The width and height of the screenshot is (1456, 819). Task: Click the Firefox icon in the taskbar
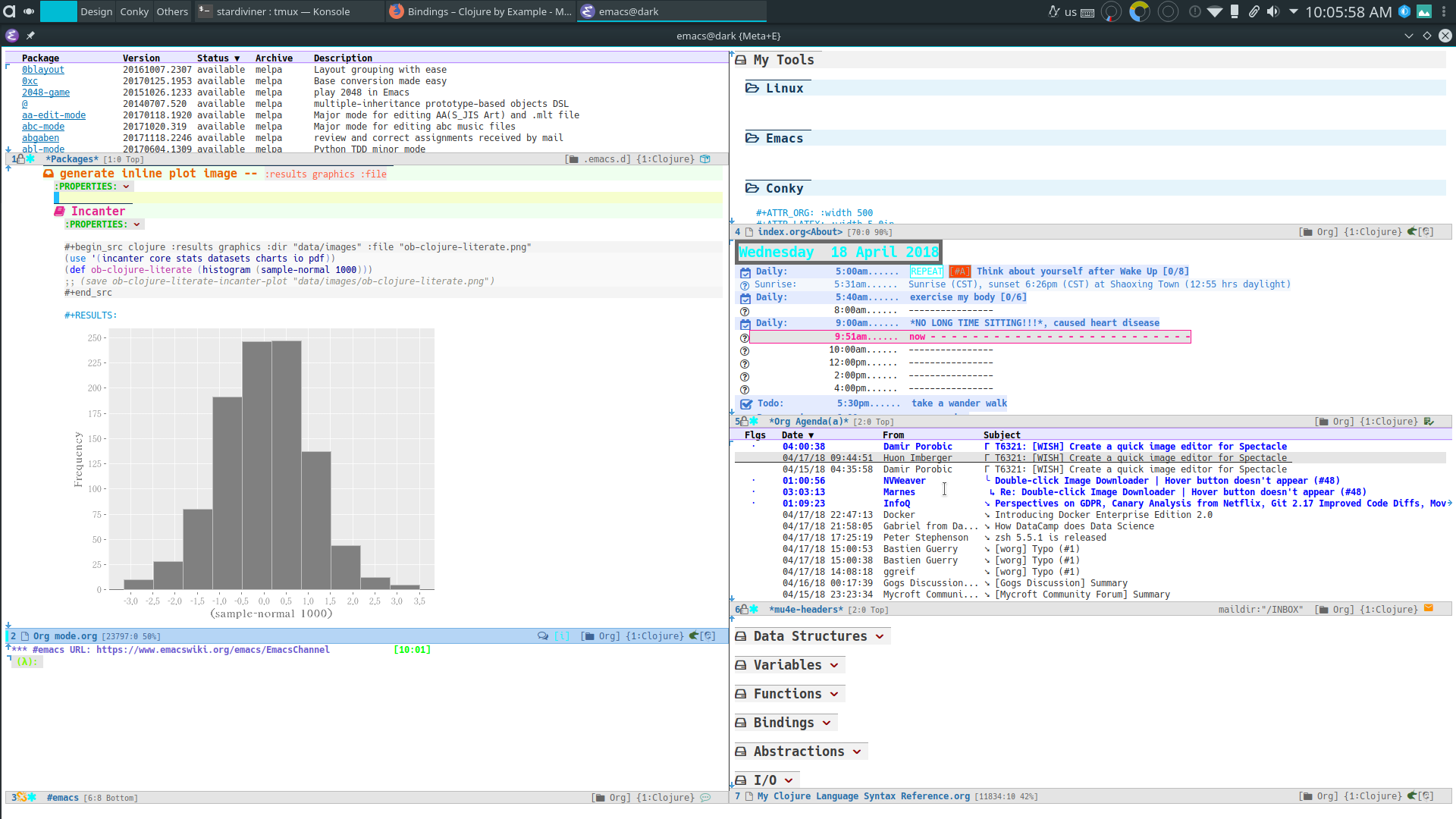396,11
